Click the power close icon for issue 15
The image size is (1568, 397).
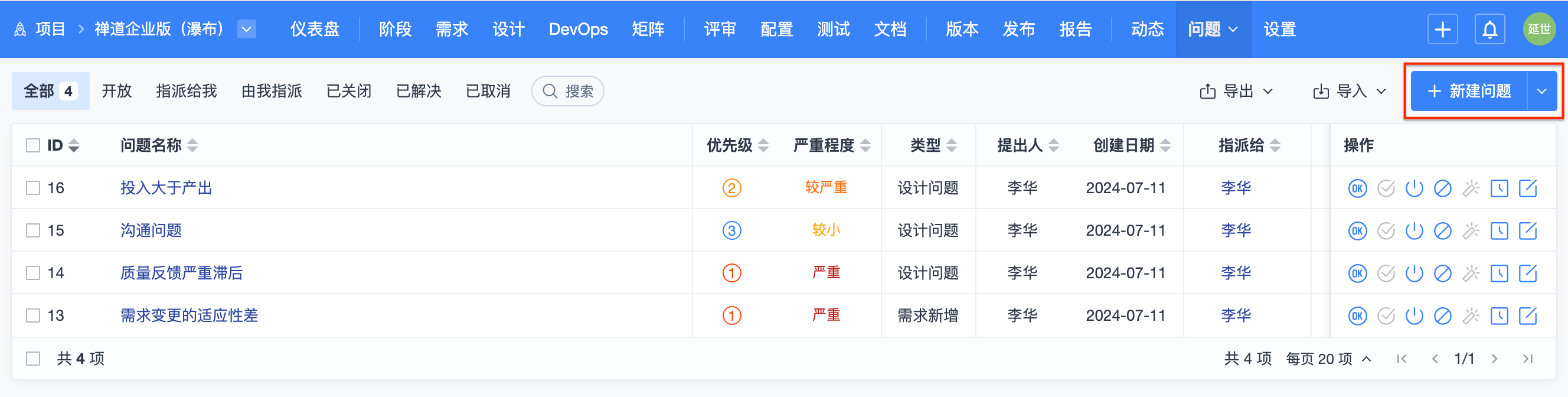1414,231
